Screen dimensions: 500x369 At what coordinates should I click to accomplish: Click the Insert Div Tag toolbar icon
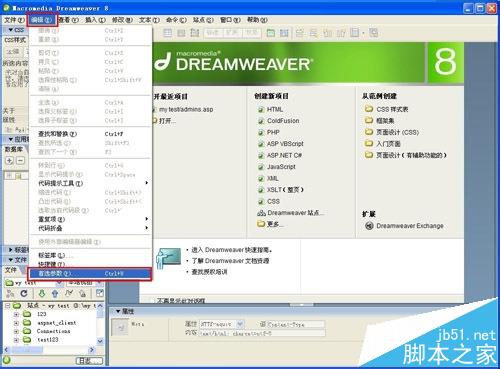[181, 33]
